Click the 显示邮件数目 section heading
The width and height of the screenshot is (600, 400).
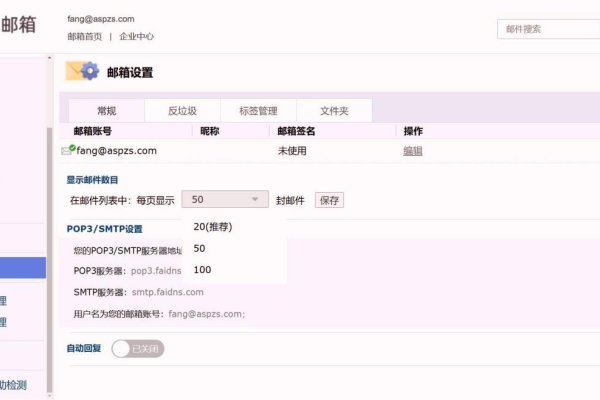point(92,180)
